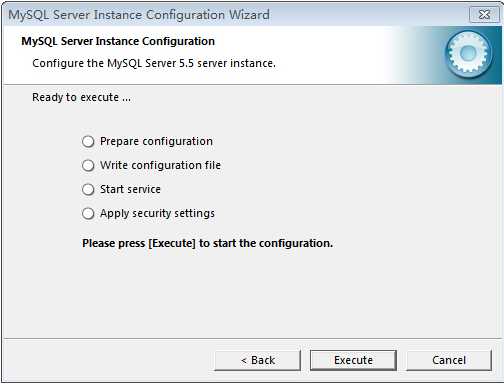Click the Start service label text
This screenshot has height=384, width=504.
[130, 189]
